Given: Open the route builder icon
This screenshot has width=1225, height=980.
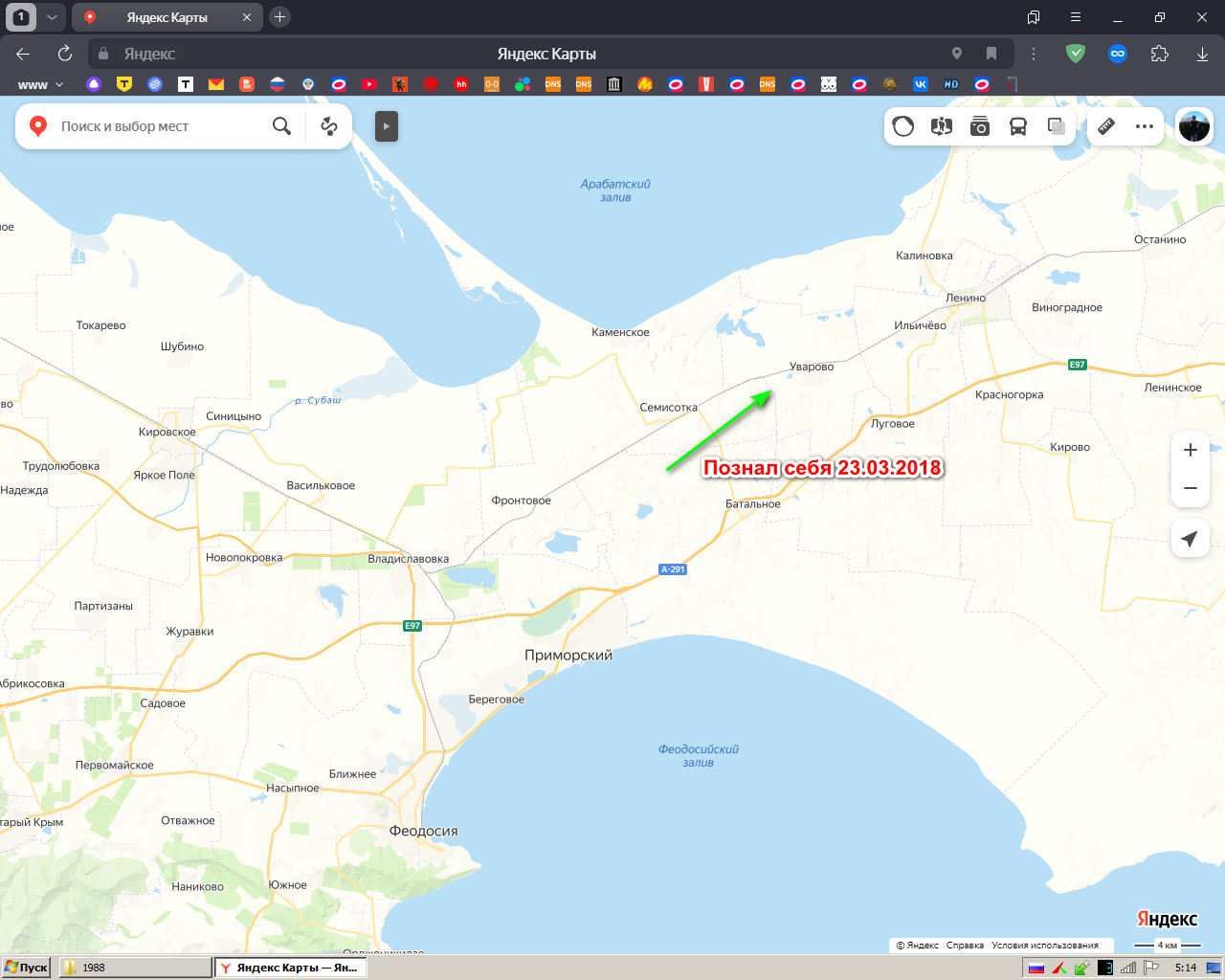Looking at the screenshot, I should pos(329,126).
